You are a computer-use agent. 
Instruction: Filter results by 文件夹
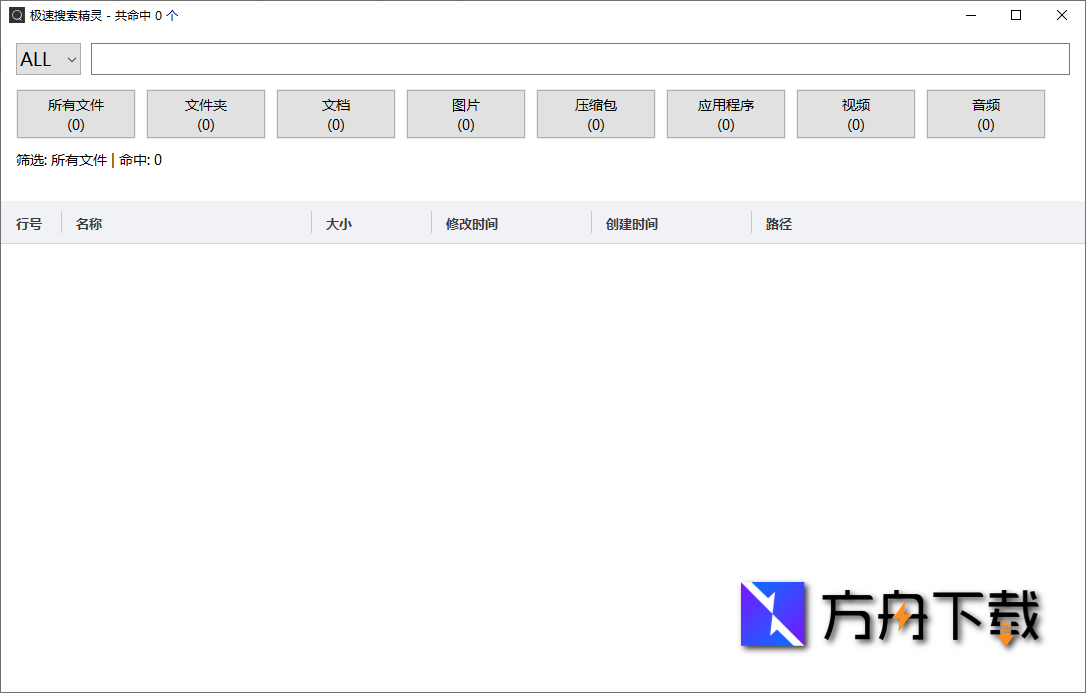click(x=205, y=113)
